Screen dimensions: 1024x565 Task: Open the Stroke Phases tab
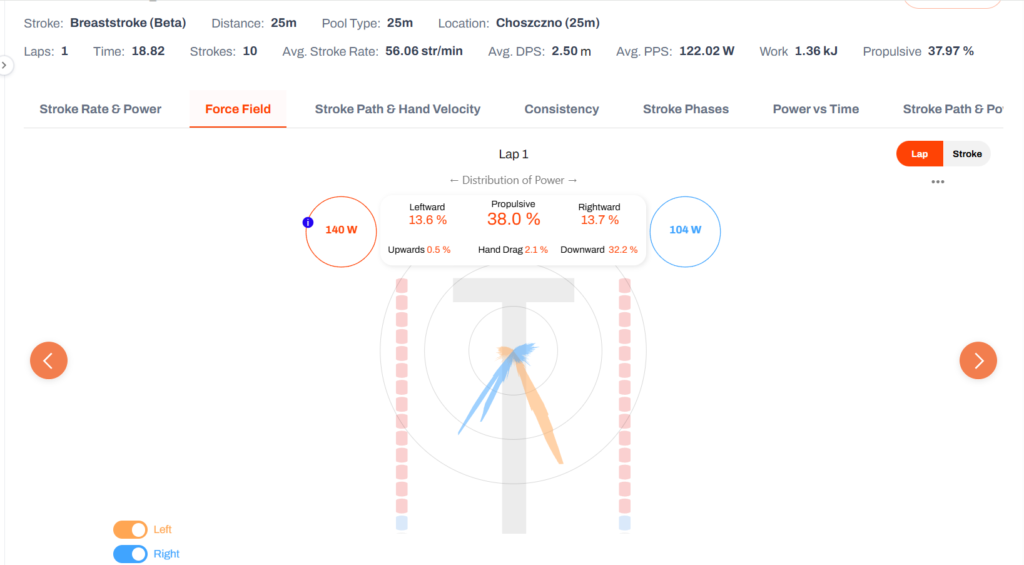click(x=686, y=109)
